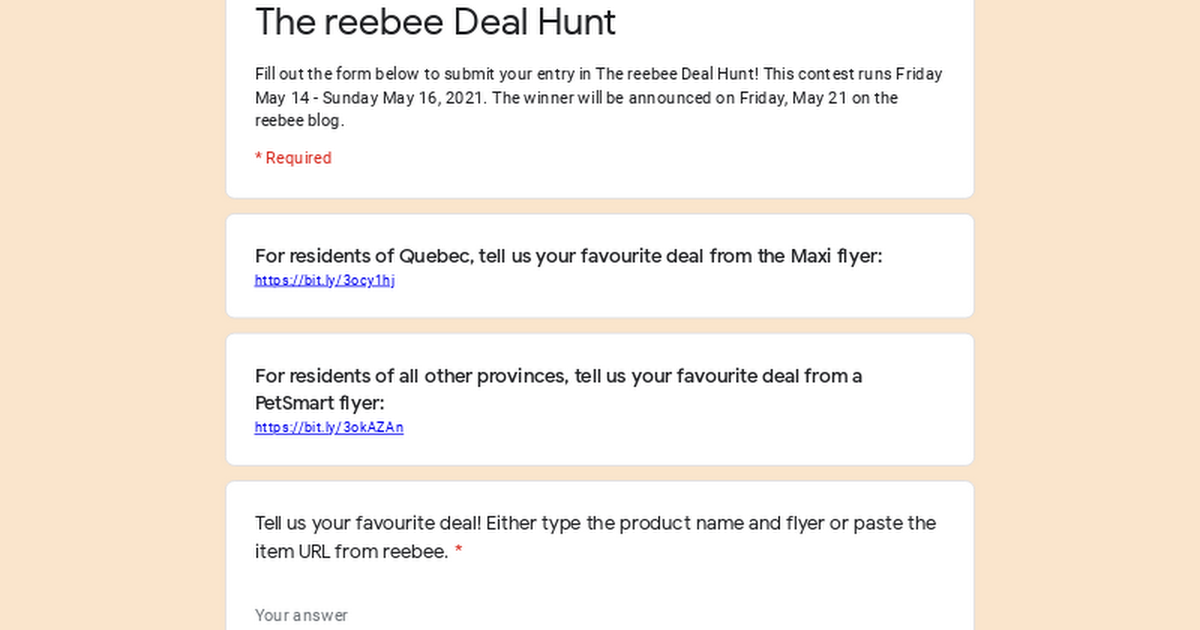
Task: Click the 'Fill out the form below' description paragraph
Action: pyautogui.click(x=599, y=98)
